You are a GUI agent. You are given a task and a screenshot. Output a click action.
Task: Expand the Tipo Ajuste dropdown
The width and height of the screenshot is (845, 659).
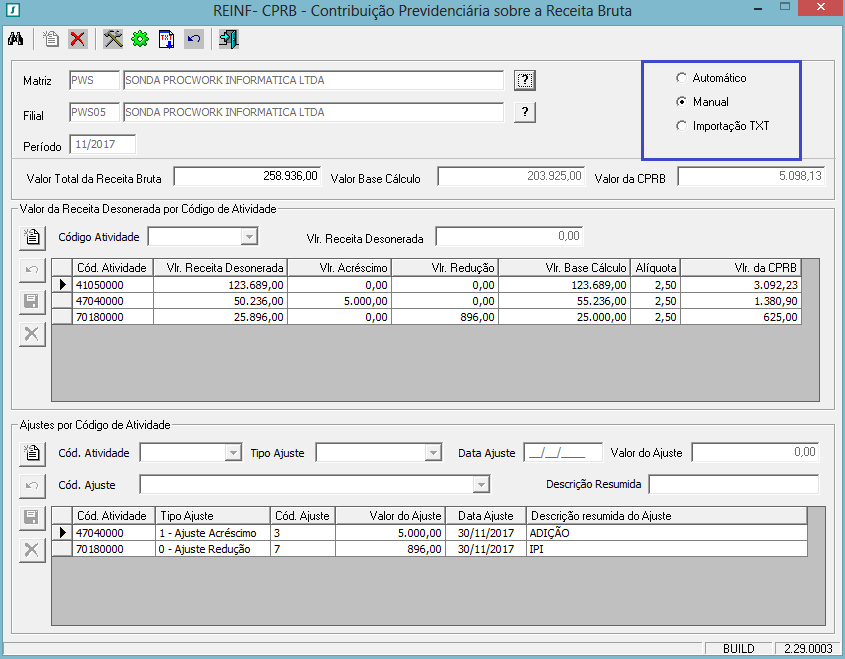pos(432,453)
